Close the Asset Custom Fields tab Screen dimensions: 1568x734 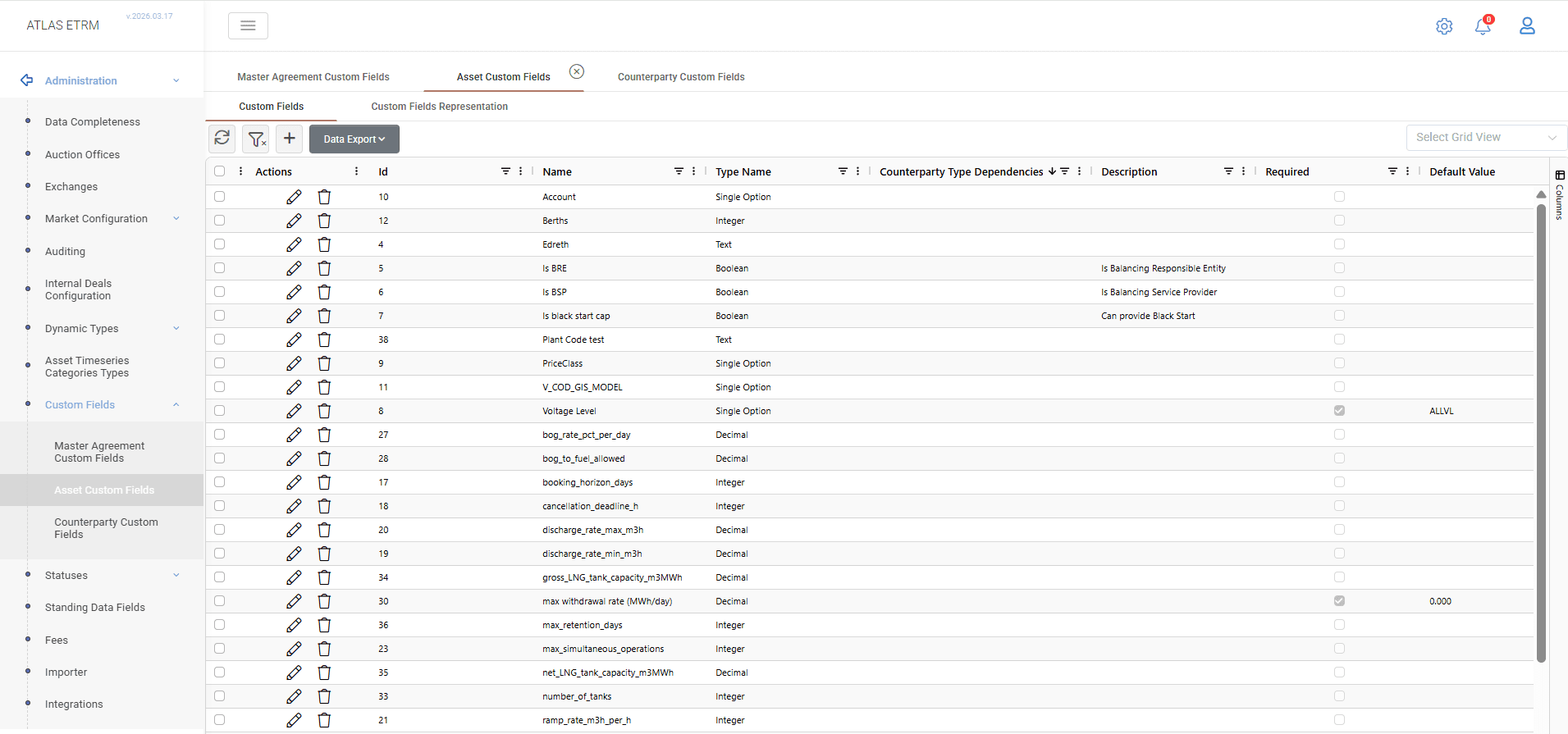pyautogui.click(x=577, y=71)
